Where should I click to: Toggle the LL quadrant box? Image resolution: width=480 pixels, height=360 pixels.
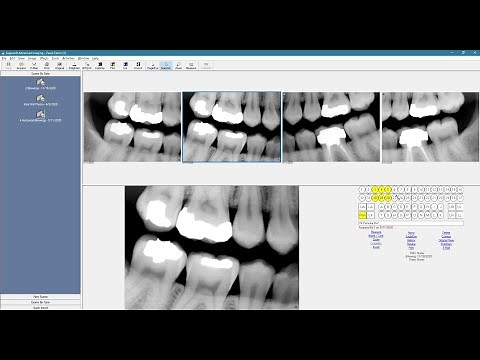[x=460, y=215]
